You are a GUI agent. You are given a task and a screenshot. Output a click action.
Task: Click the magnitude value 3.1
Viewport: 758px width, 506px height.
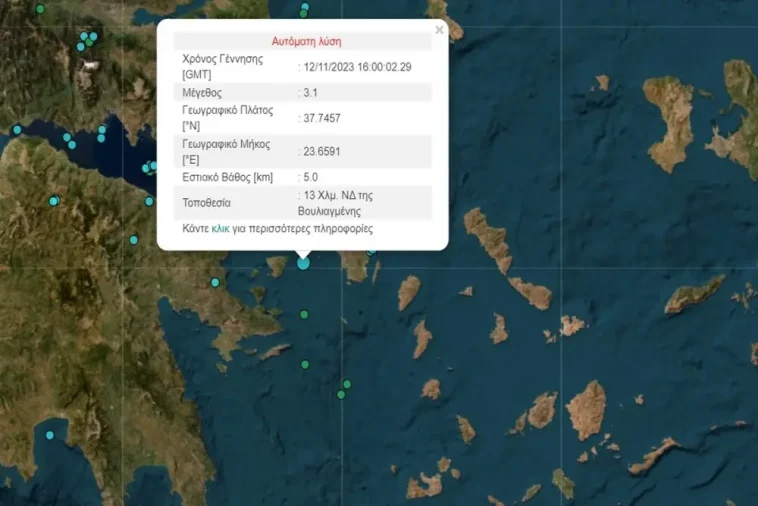pyautogui.click(x=310, y=92)
